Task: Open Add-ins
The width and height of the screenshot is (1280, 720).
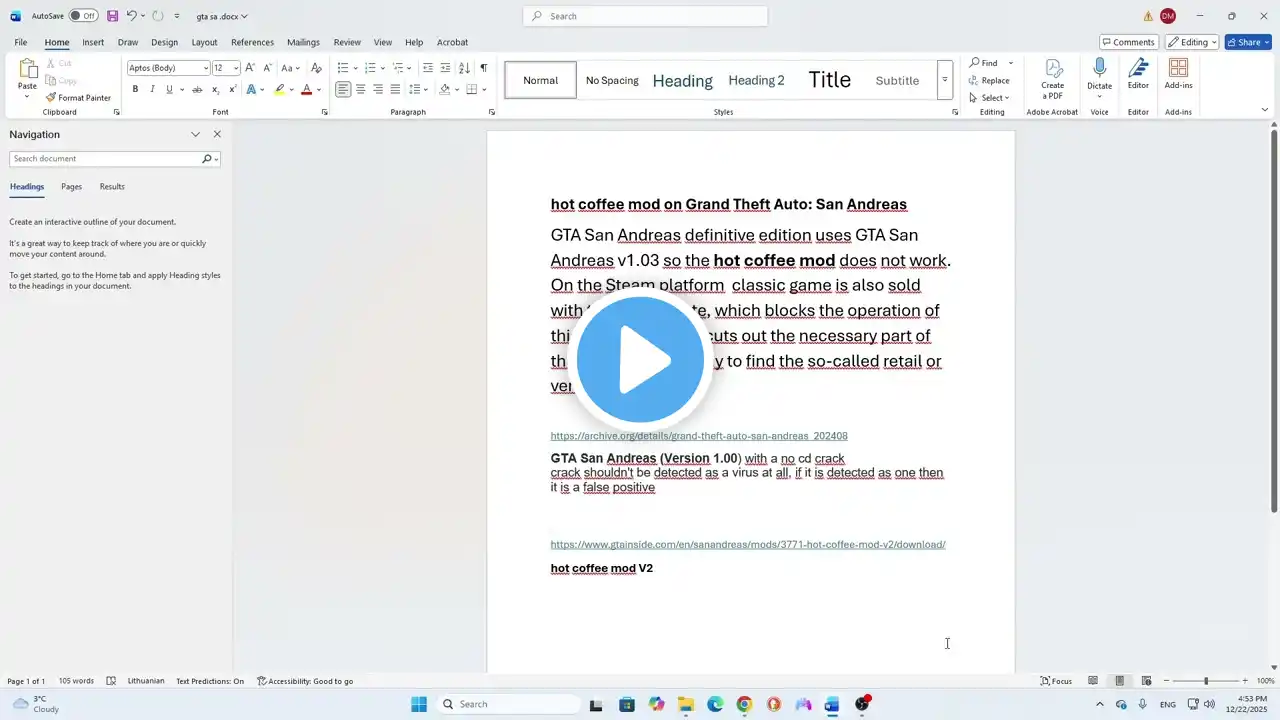Action: (x=1178, y=74)
